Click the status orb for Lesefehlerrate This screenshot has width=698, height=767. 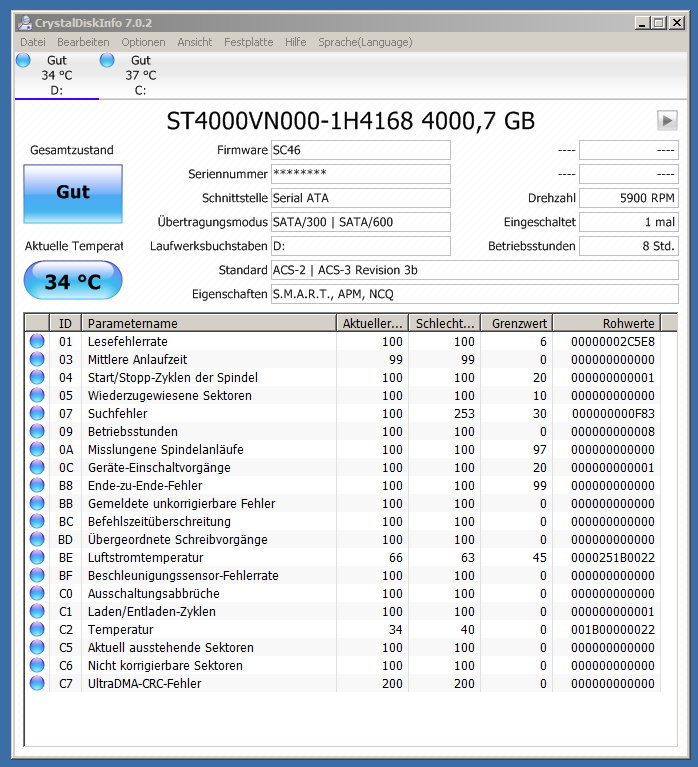(x=37, y=341)
